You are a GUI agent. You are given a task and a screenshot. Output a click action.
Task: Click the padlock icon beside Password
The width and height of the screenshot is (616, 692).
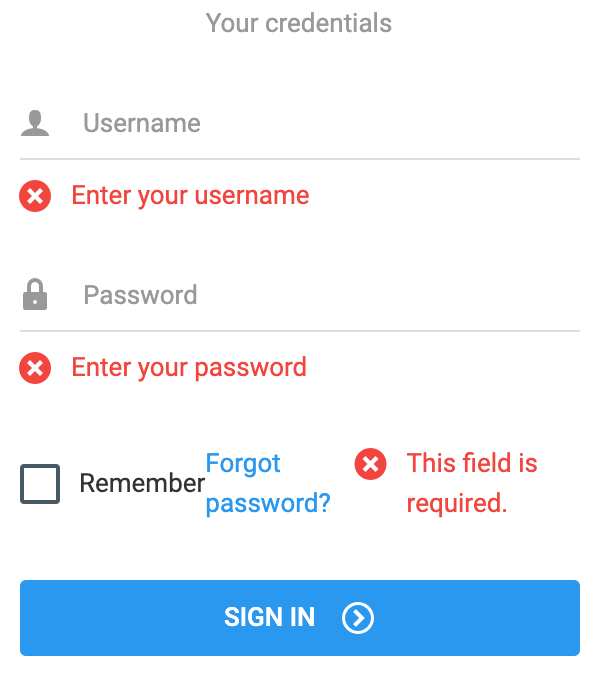click(x=35, y=295)
